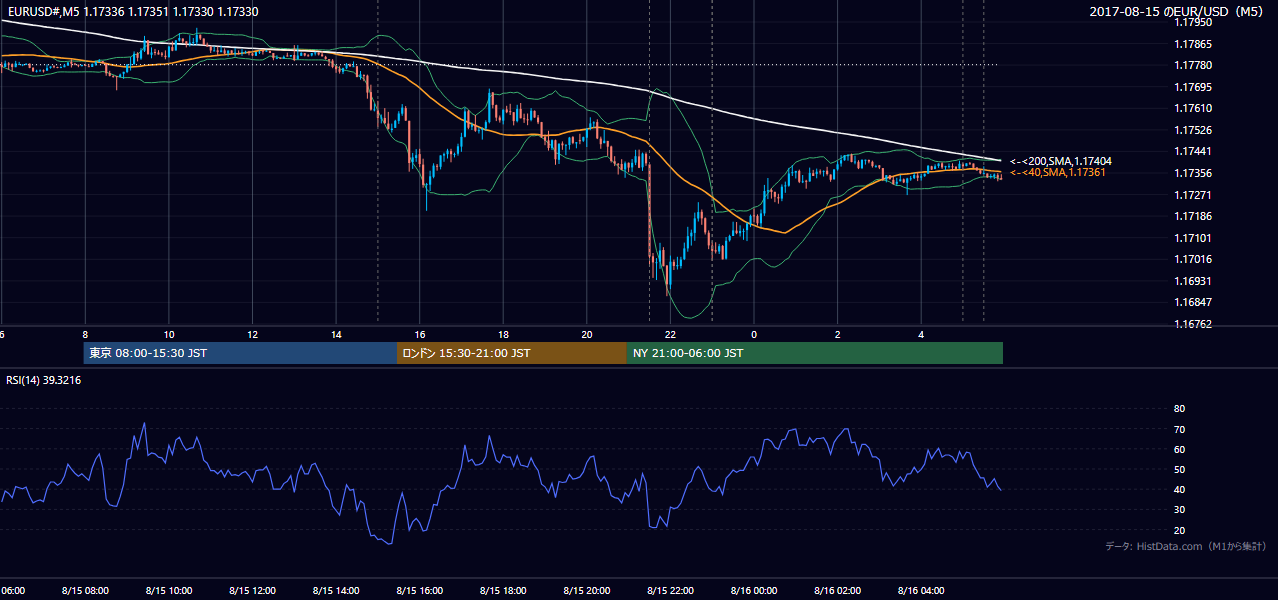Screen dimensions: 1278x600
Task: Click price axis label 1.17526
Action: pyautogui.click(x=1193, y=130)
